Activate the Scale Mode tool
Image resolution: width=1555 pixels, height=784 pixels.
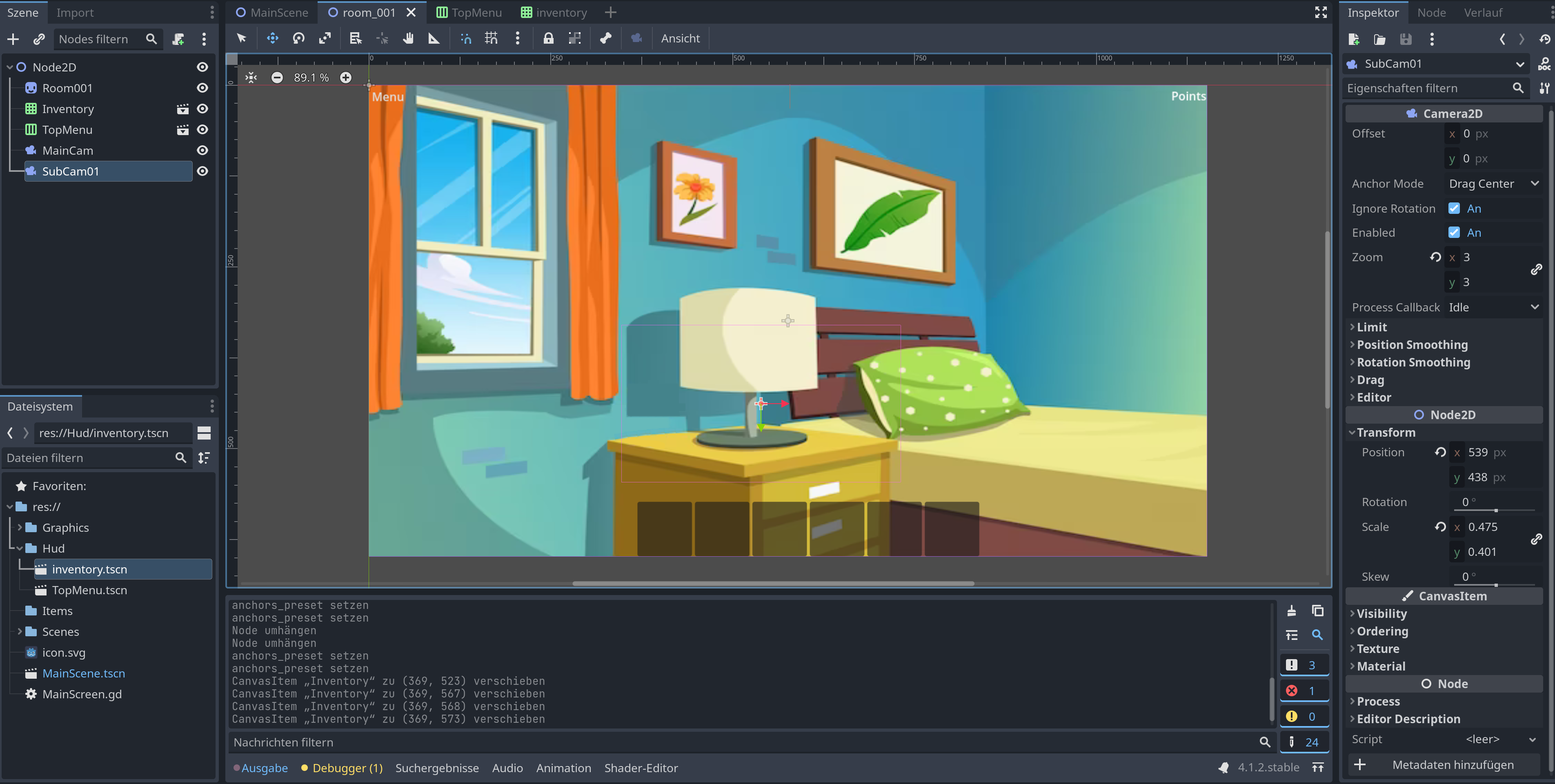coord(325,38)
